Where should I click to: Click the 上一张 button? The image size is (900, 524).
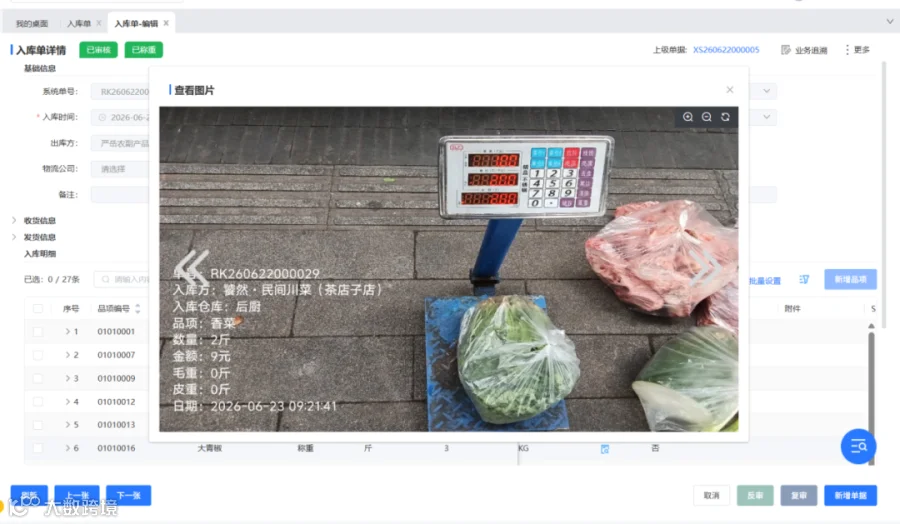77,495
